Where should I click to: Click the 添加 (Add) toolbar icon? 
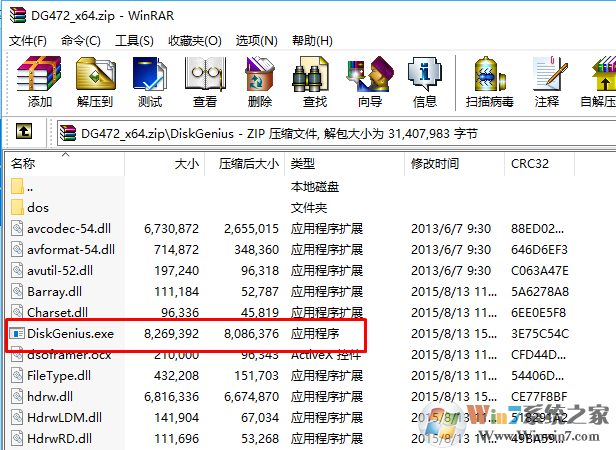pyautogui.click(x=39, y=73)
